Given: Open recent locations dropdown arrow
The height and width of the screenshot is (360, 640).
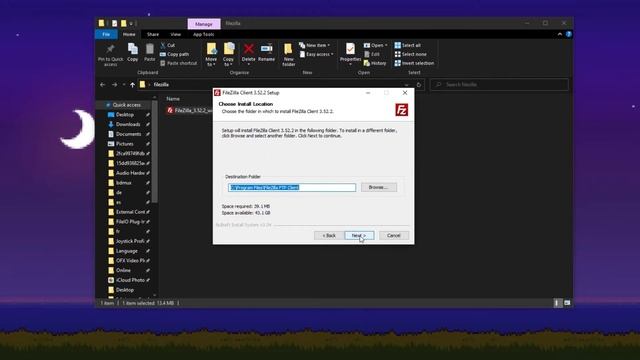Looking at the screenshot, I should (x=124, y=84).
